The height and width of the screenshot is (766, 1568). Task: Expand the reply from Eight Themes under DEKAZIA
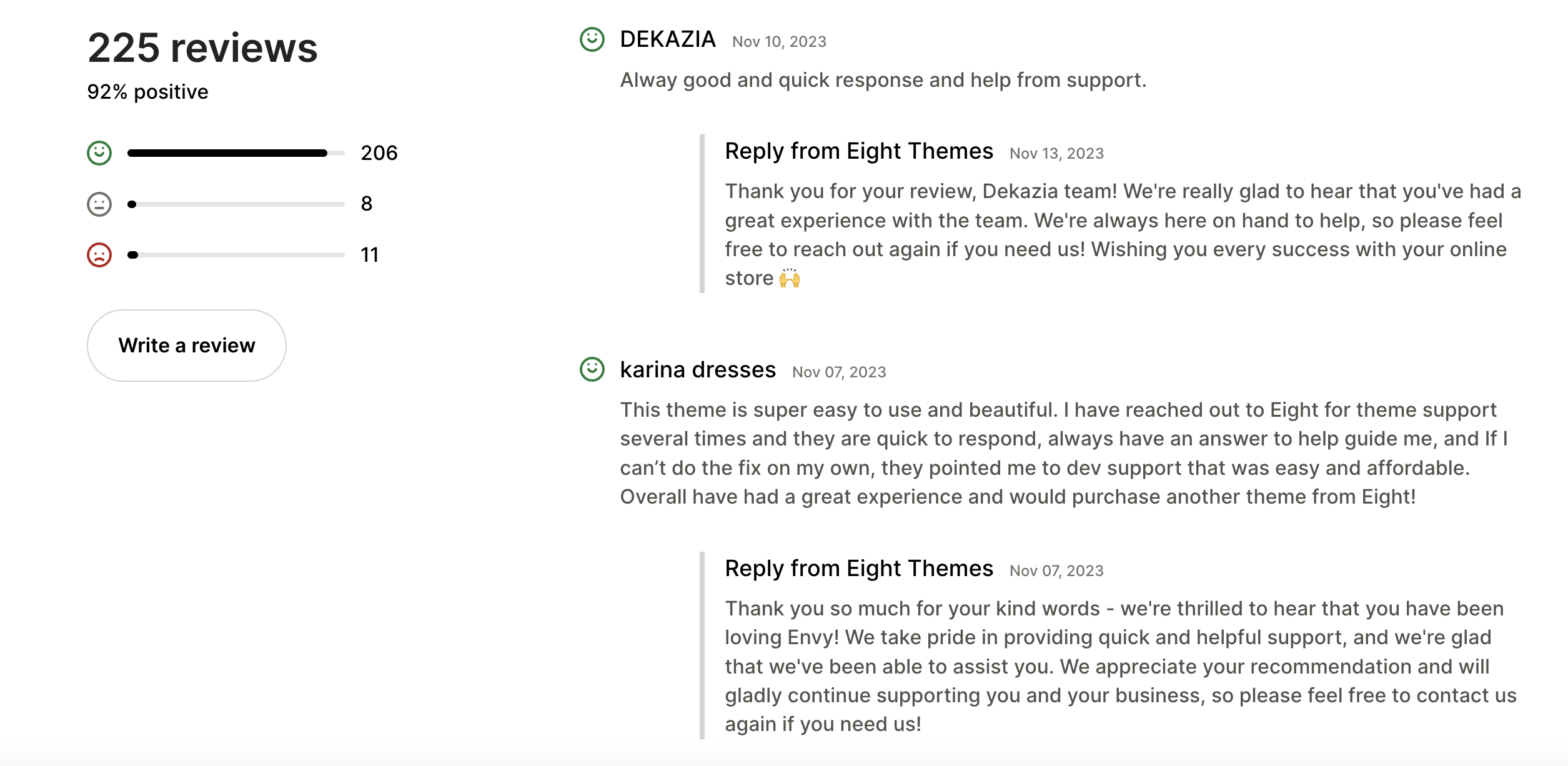click(858, 151)
